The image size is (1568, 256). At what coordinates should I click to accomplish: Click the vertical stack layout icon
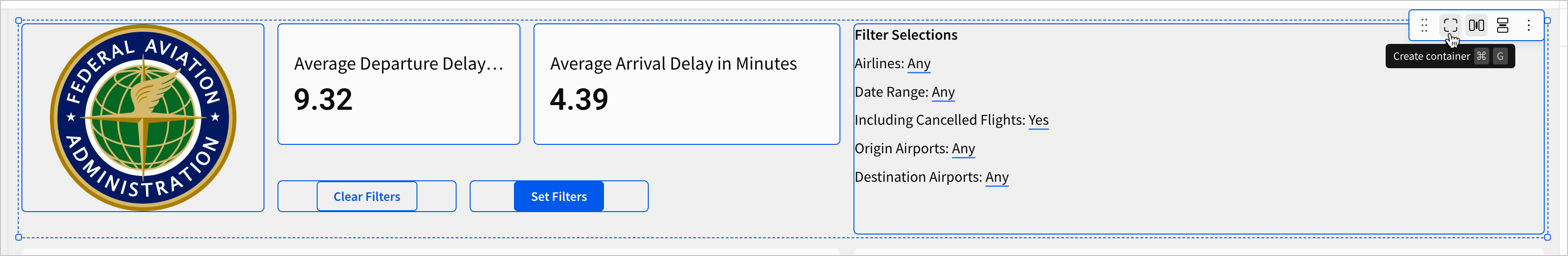[1502, 26]
